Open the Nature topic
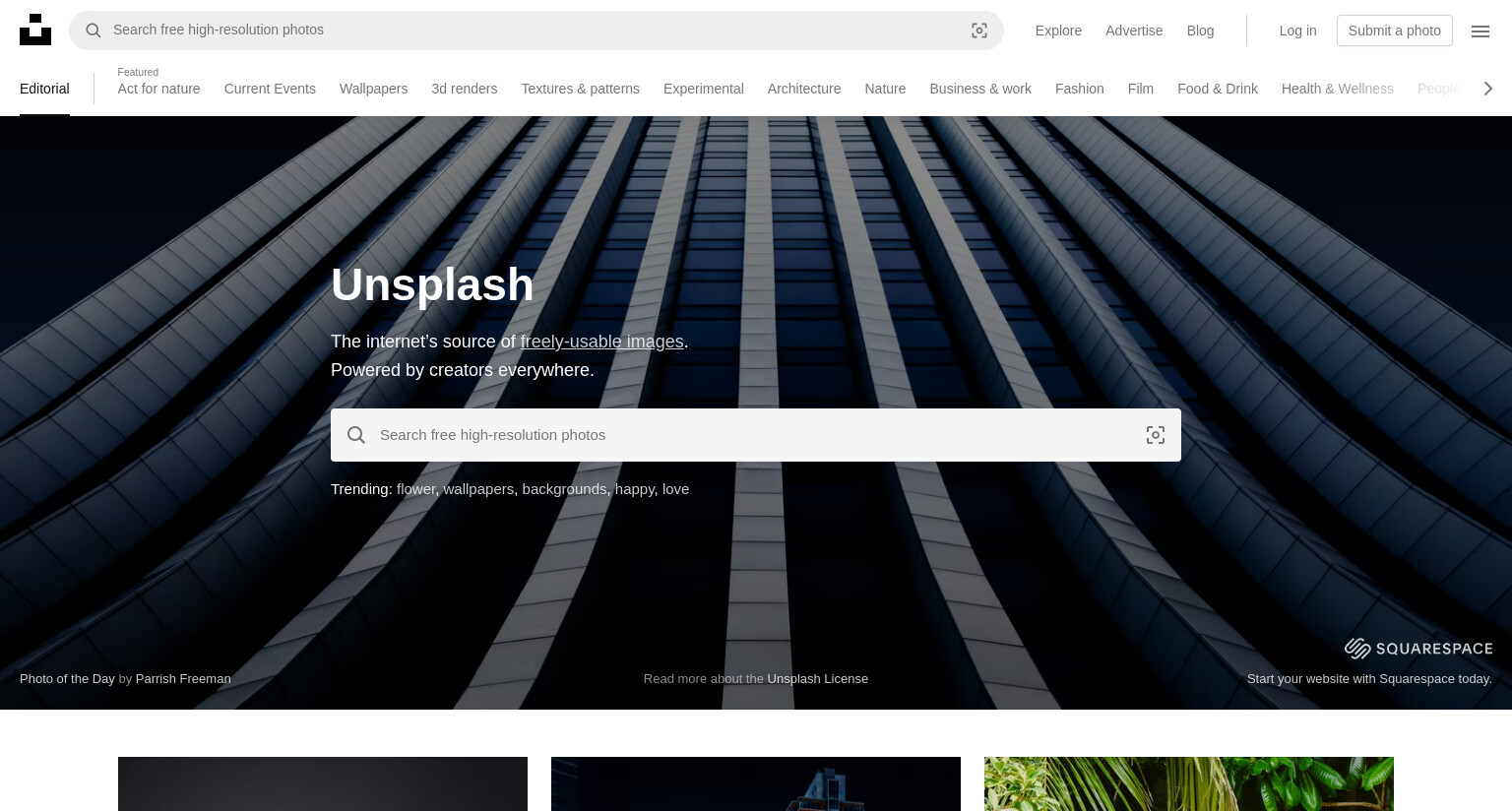Viewport: 1512px width, 811px height. pyautogui.click(x=885, y=89)
